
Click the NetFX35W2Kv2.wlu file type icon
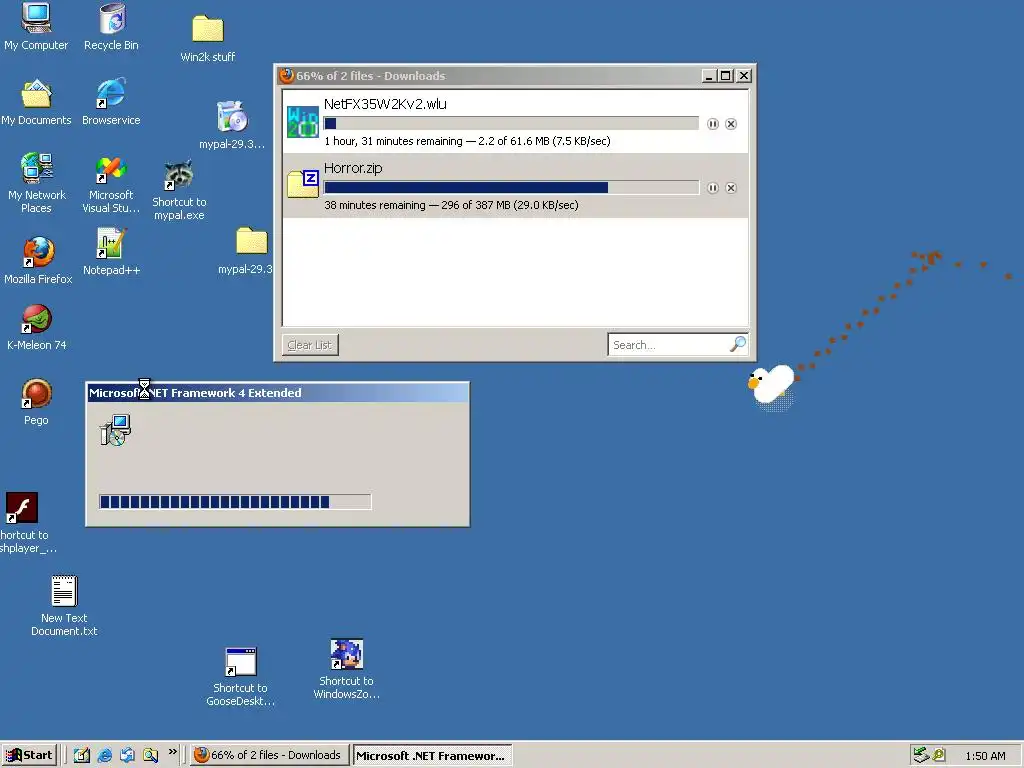(x=303, y=122)
